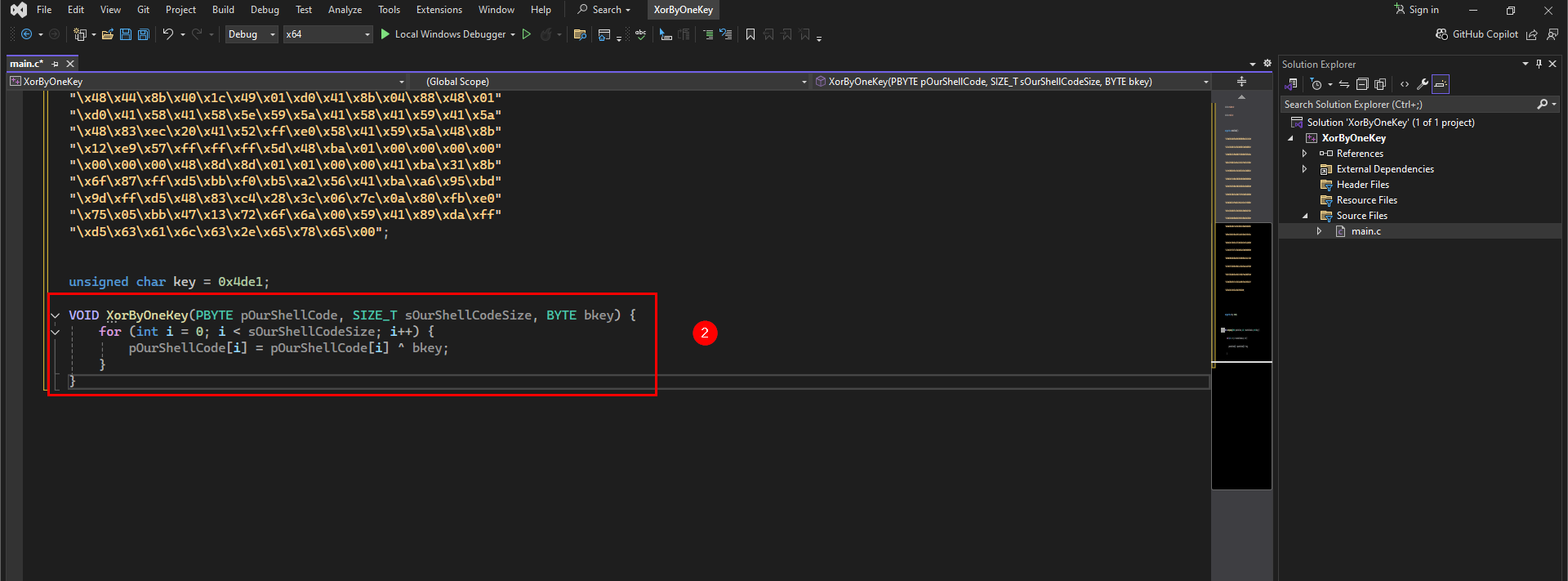Comment out the selected lines
1568x581 pixels.
pyautogui.click(x=708, y=34)
